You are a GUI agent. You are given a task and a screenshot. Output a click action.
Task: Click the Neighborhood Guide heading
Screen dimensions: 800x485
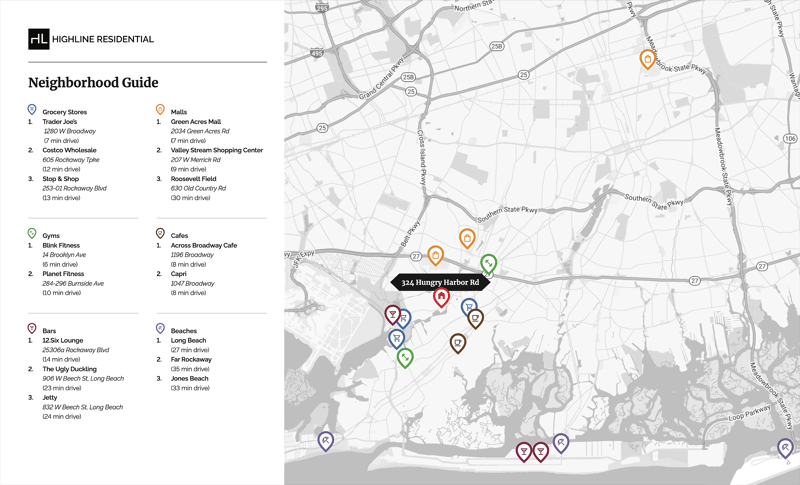pos(93,83)
